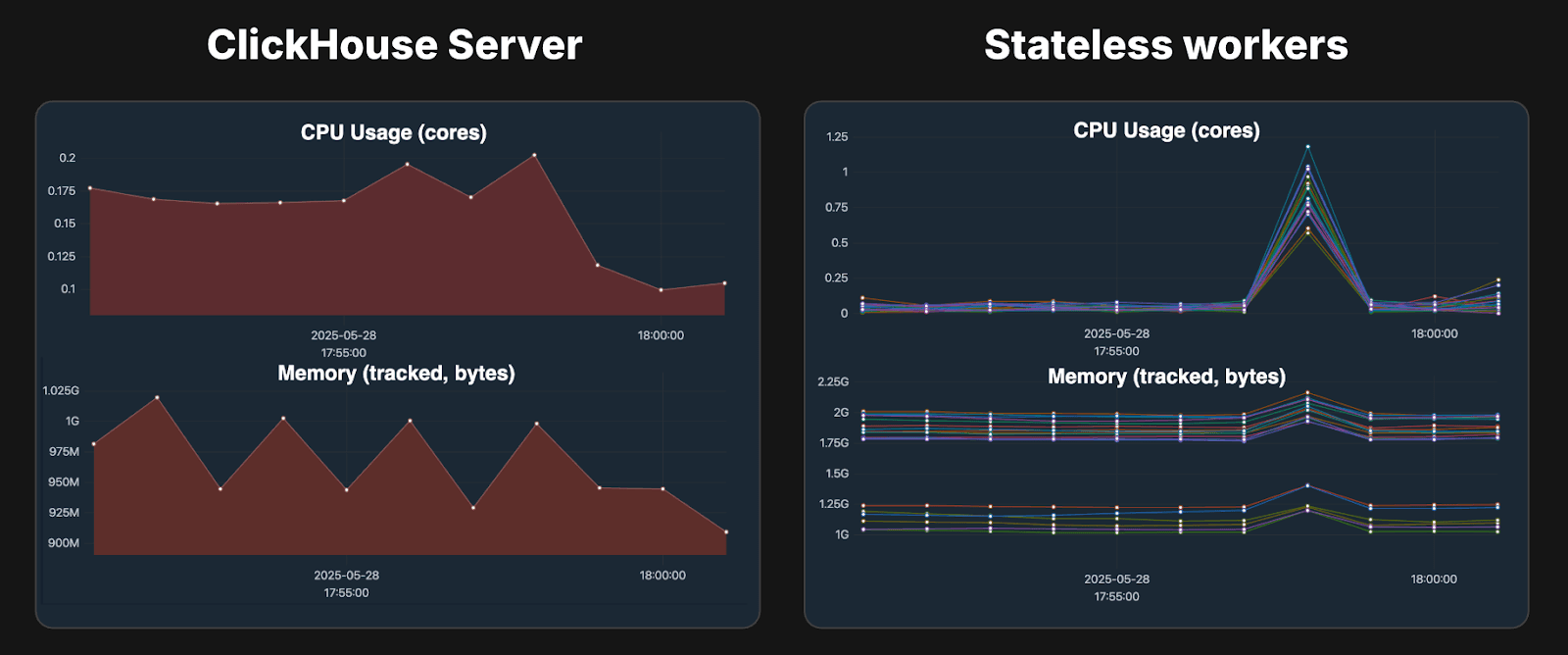Click the 0.2 y-axis label in ClickHouse CPU chart
This screenshot has height=655, width=1568.
point(67,158)
